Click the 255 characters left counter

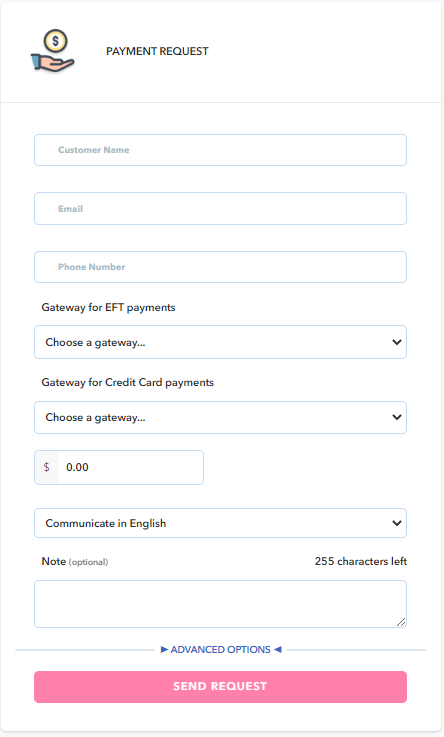(x=361, y=561)
